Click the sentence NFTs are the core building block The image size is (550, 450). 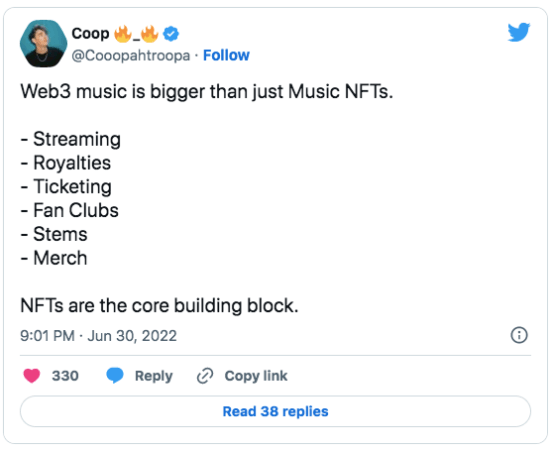pyautogui.click(x=159, y=305)
